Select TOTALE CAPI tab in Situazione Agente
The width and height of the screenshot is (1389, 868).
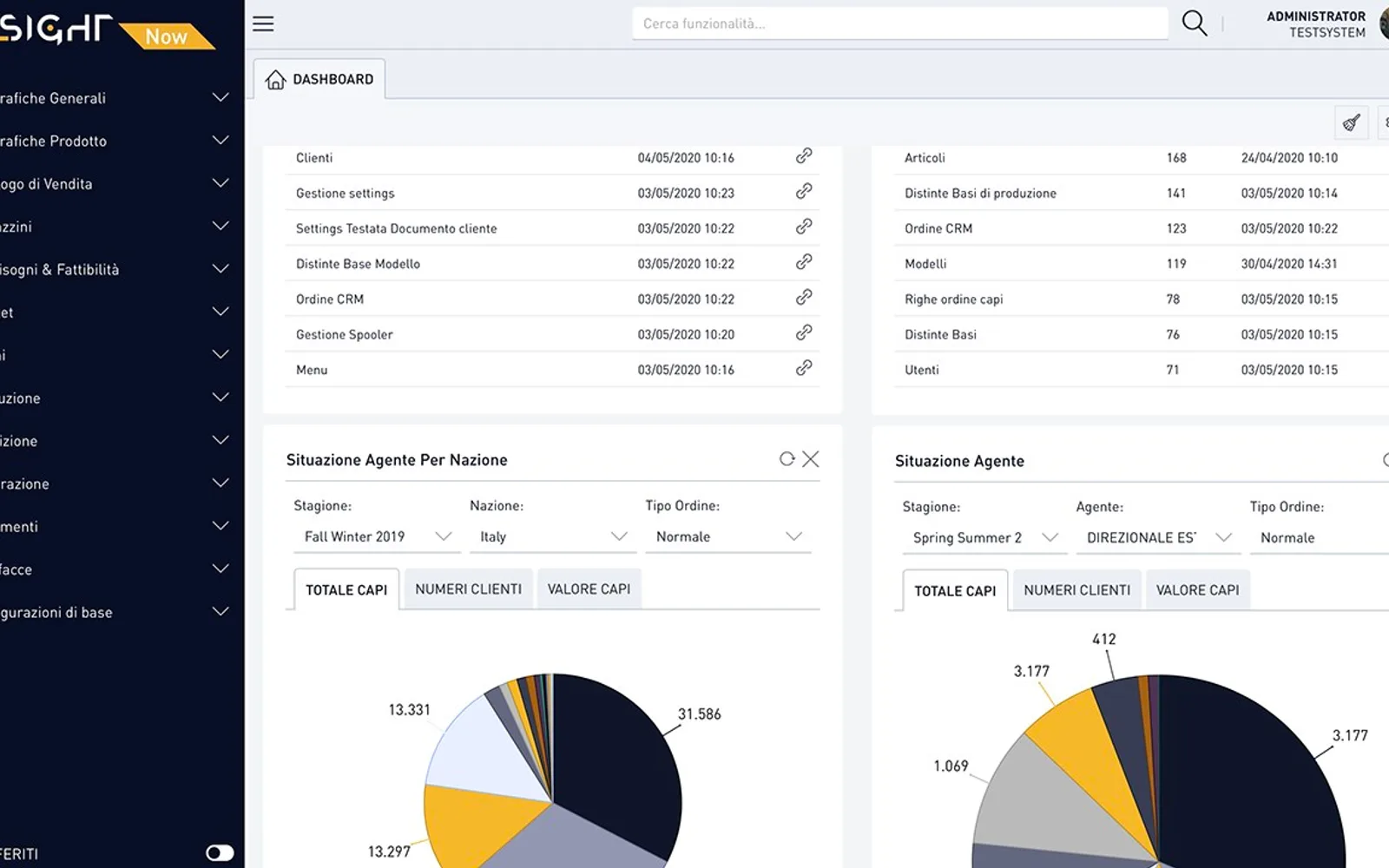point(955,590)
